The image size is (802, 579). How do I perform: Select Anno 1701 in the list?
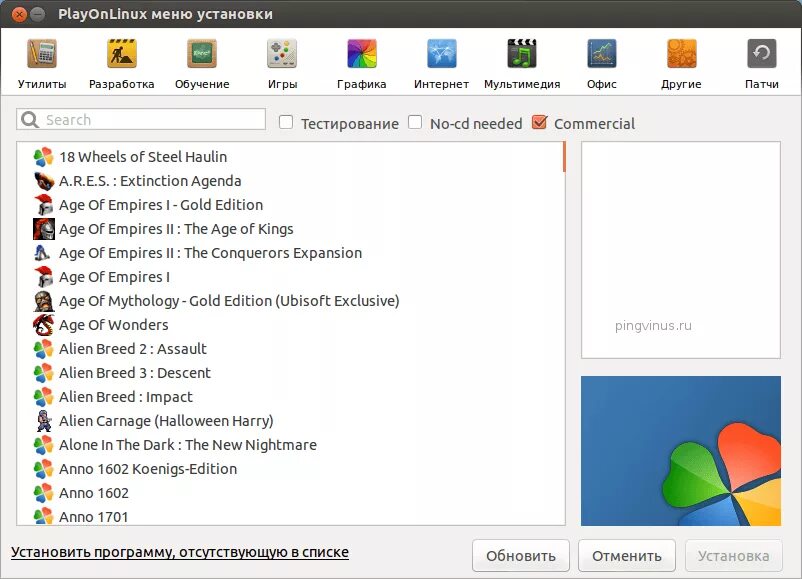point(94,517)
